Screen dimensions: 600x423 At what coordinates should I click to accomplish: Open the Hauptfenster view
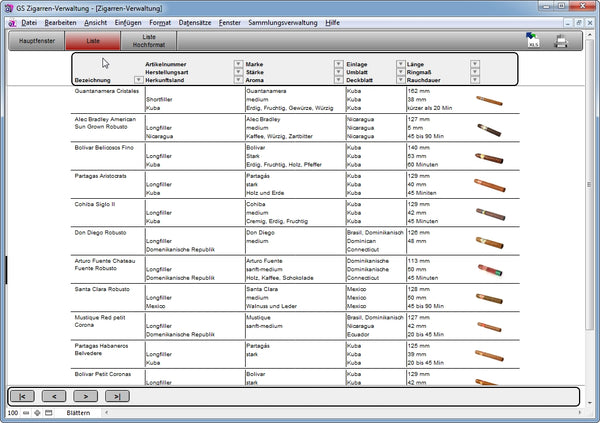tap(37, 41)
